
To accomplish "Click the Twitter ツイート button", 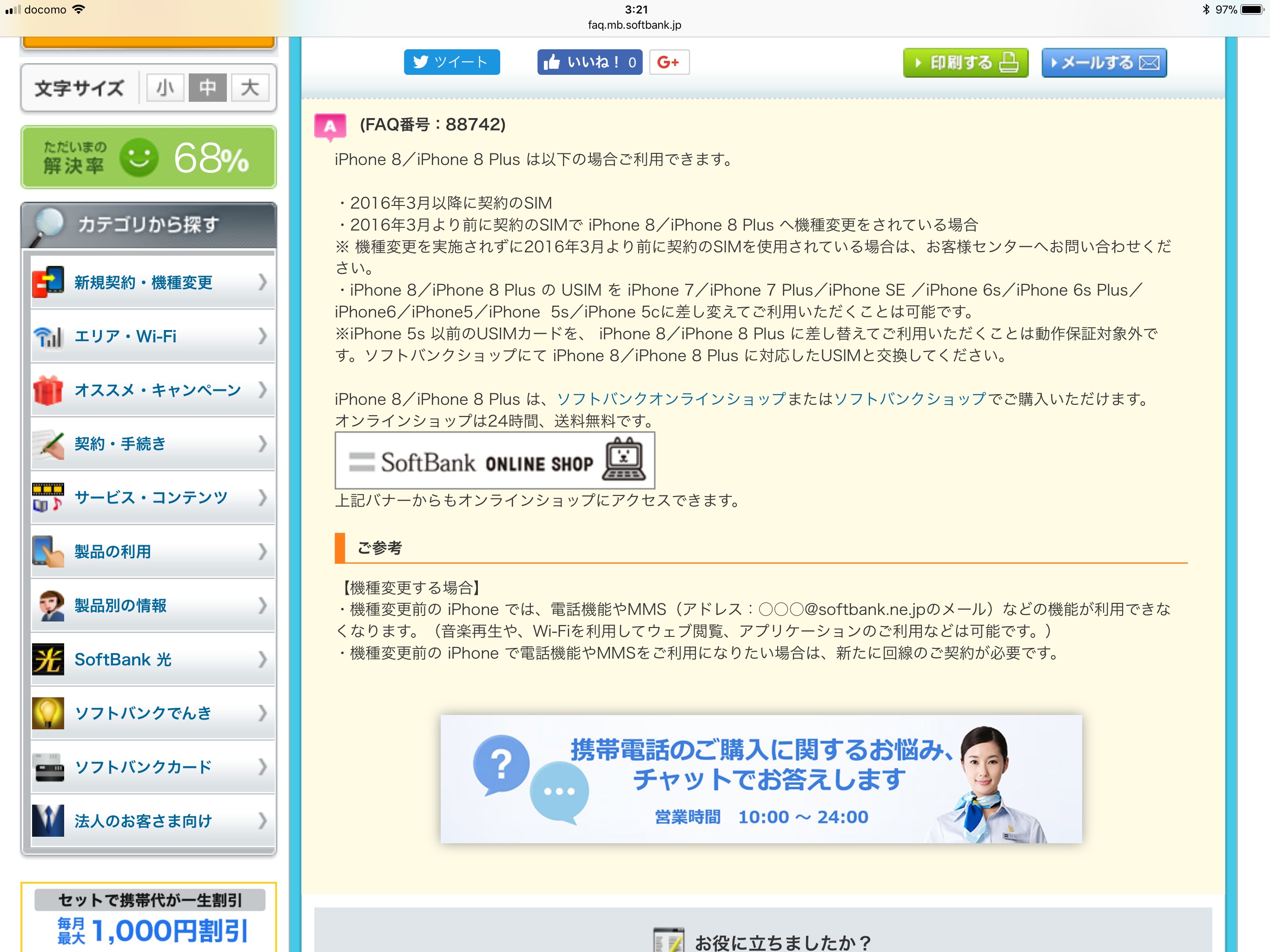I will point(451,62).
